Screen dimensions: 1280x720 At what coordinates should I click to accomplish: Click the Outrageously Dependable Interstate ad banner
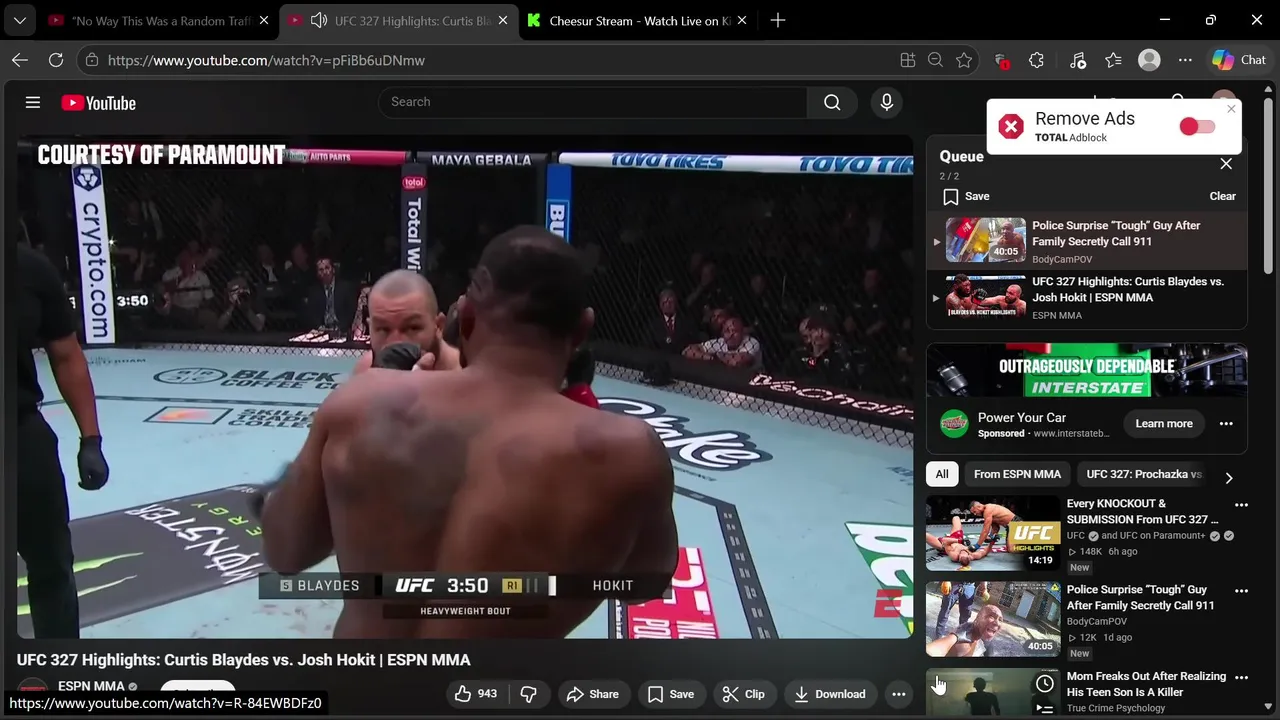click(1086, 371)
